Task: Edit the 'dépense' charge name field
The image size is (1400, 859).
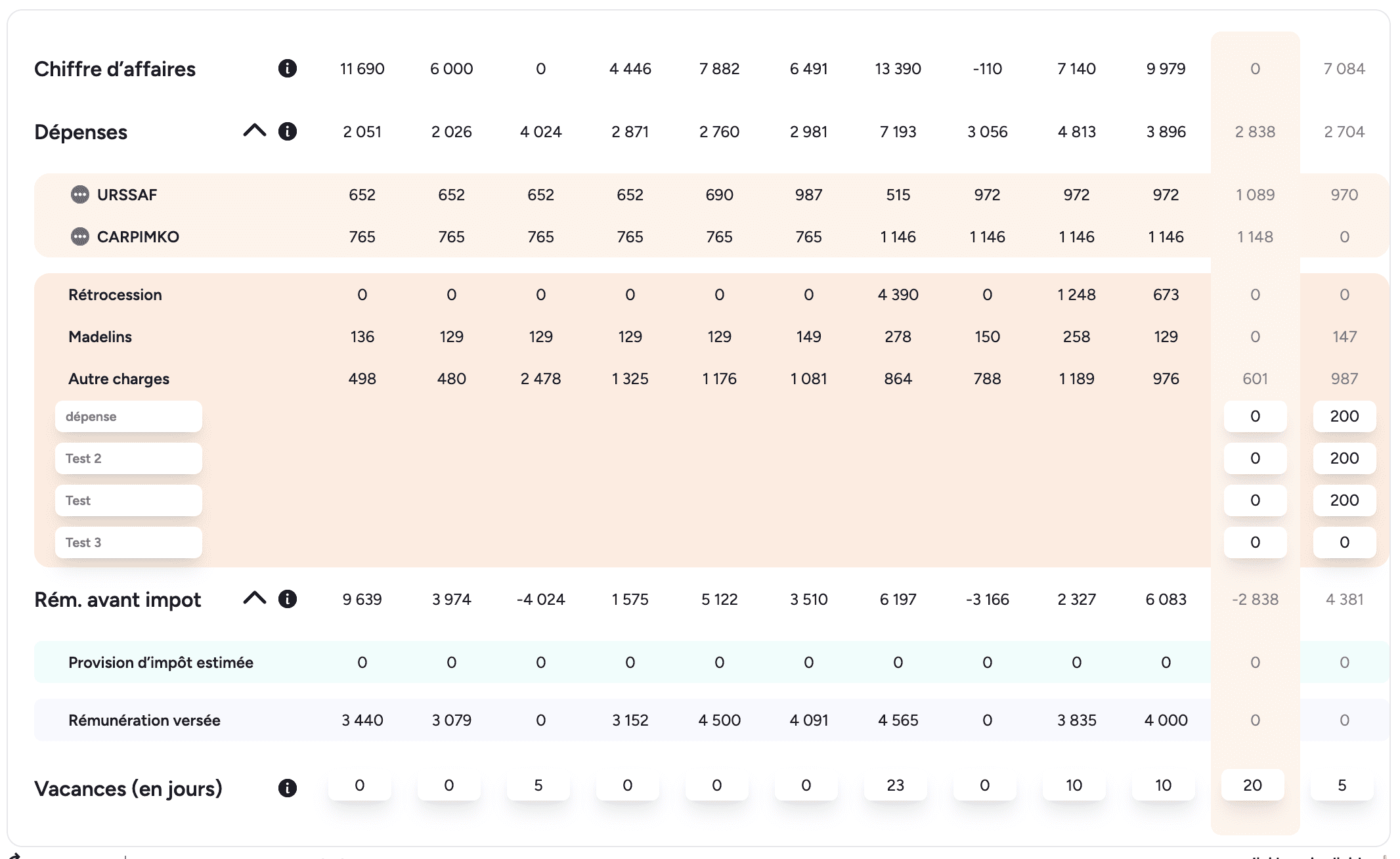Action: [129, 416]
